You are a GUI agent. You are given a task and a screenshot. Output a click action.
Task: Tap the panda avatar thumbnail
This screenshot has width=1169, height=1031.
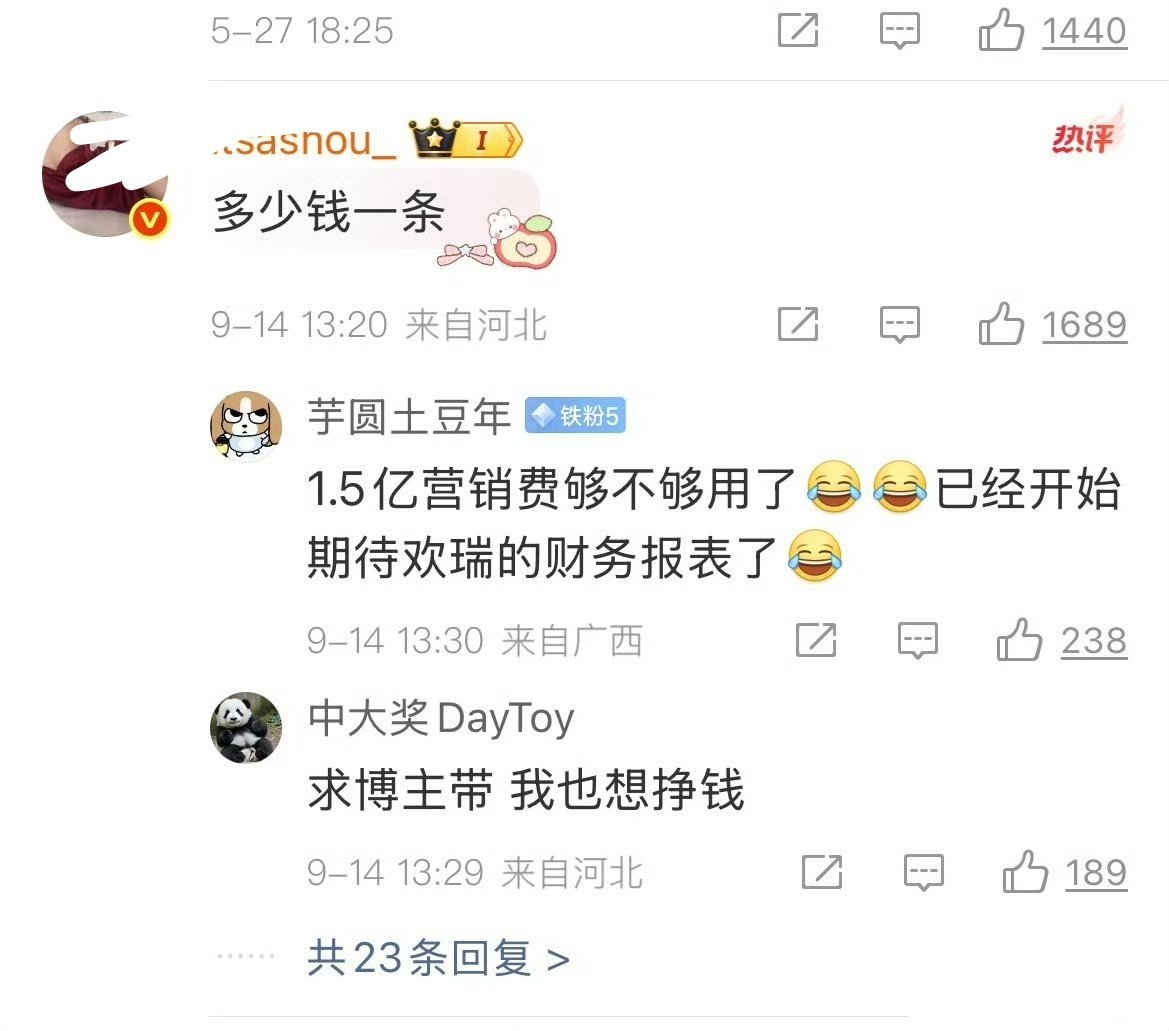[246, 727]
